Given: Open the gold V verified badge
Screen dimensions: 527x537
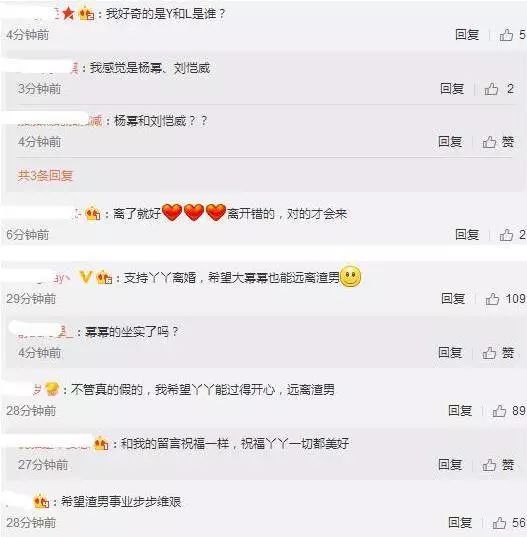Looking at the screenshot, I should point(85,277).
